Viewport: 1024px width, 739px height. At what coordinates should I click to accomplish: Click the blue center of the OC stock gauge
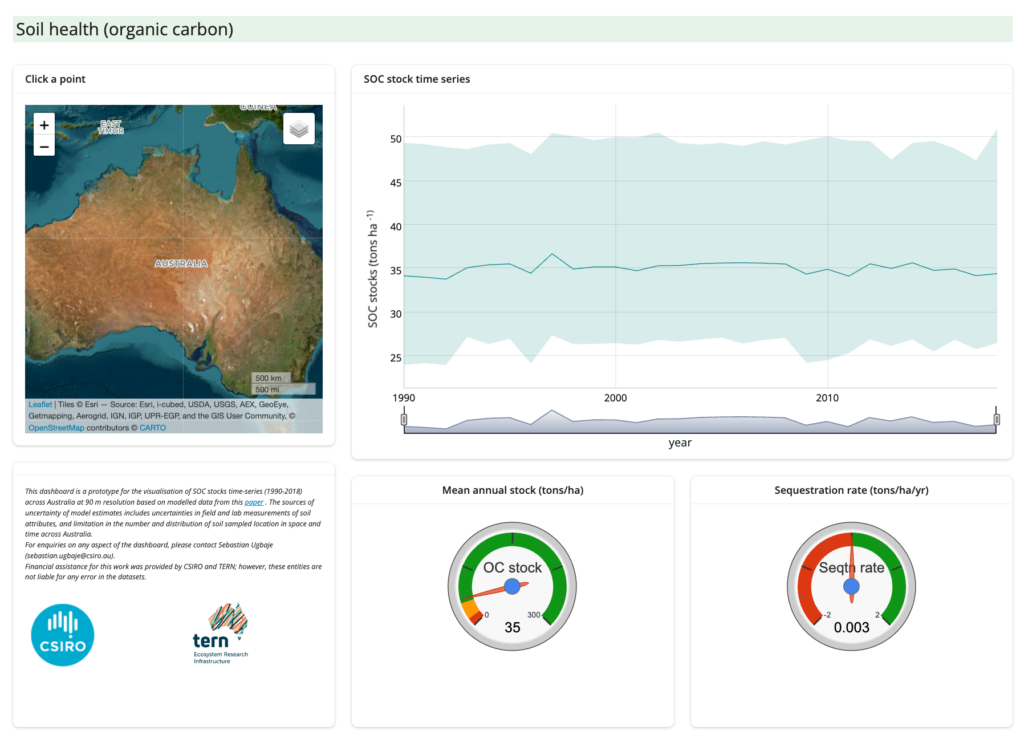(513, 586)
